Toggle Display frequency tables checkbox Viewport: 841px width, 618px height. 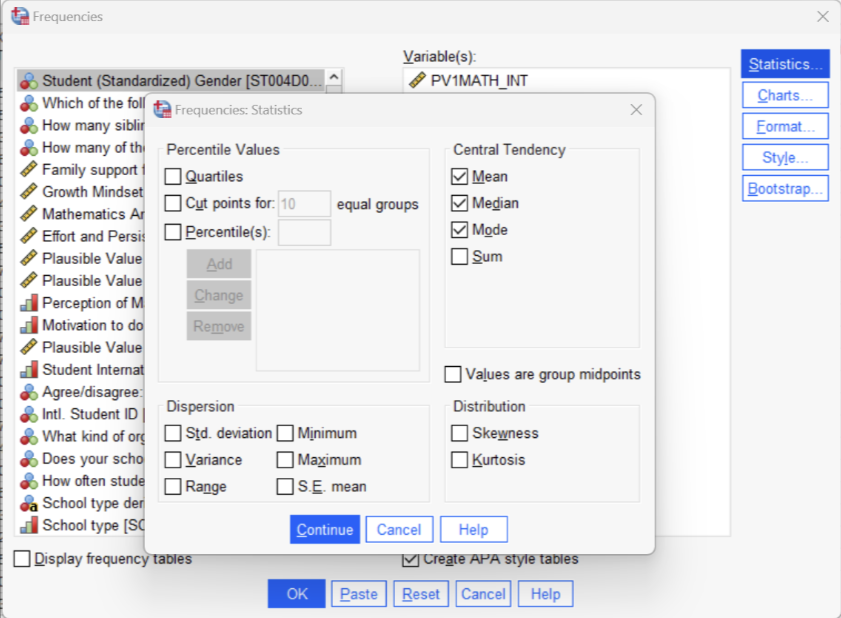[22, 559]
